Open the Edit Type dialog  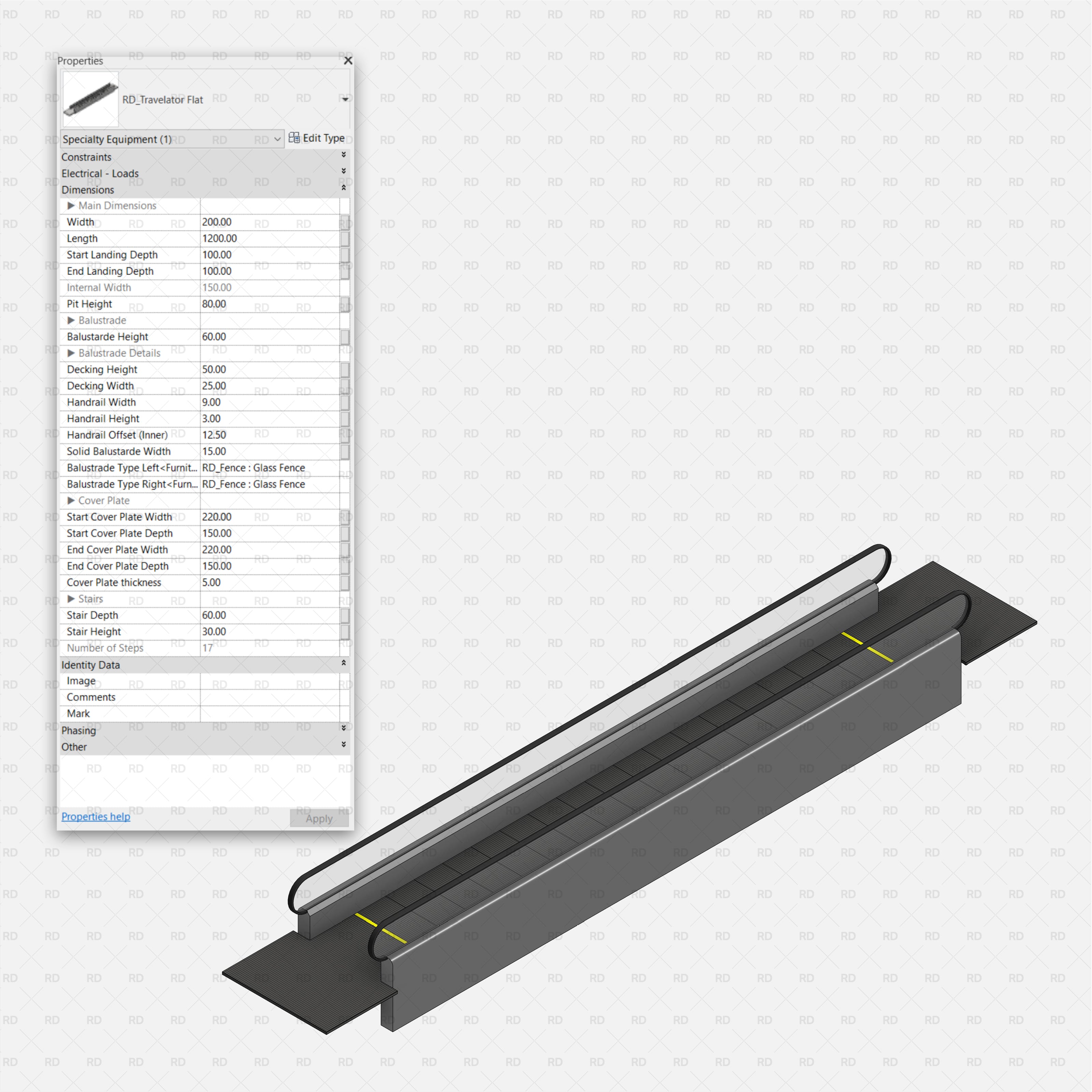pyautogui.click(x=318, y=138)
